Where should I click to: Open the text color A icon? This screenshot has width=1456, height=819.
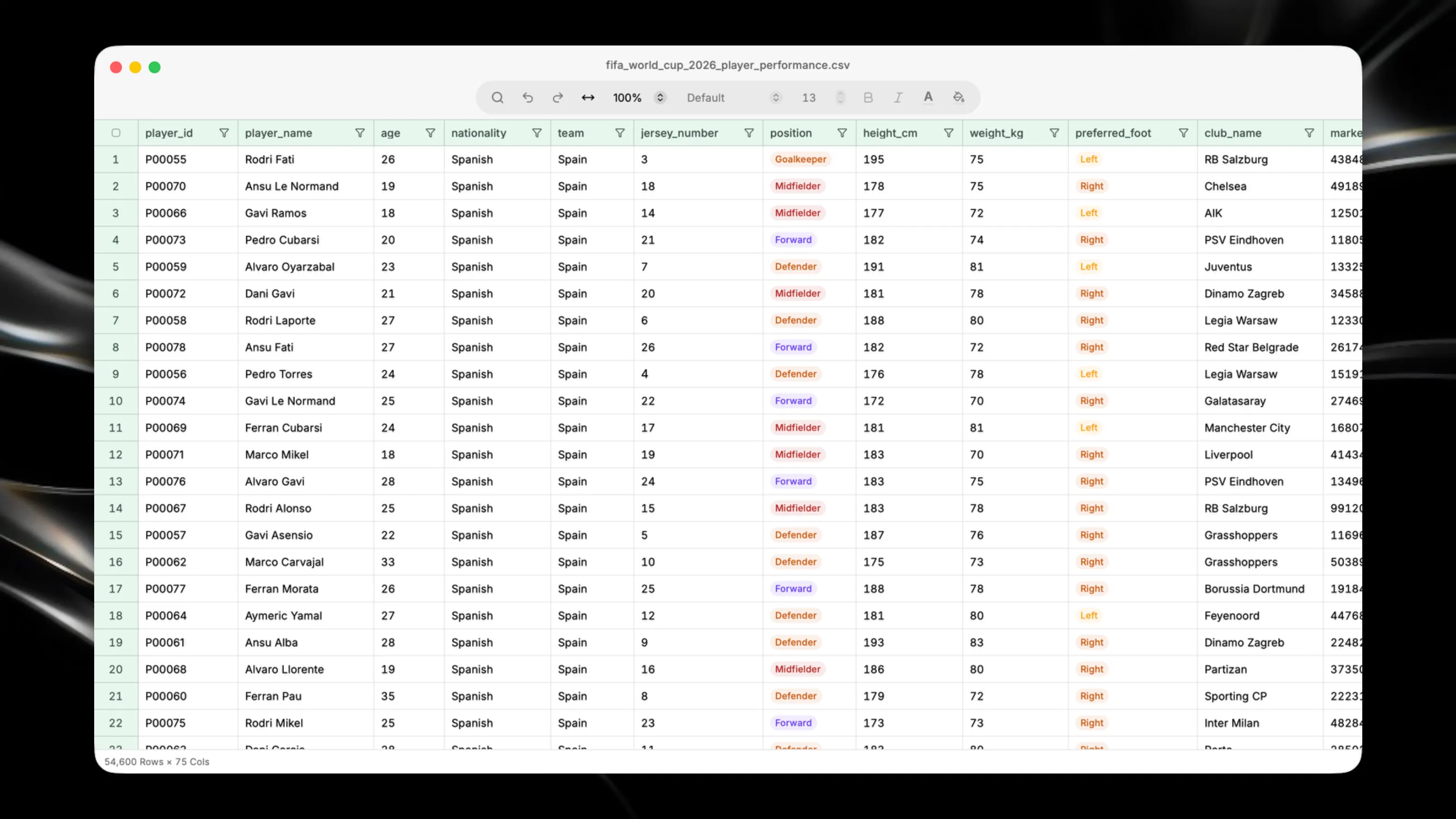928,97
